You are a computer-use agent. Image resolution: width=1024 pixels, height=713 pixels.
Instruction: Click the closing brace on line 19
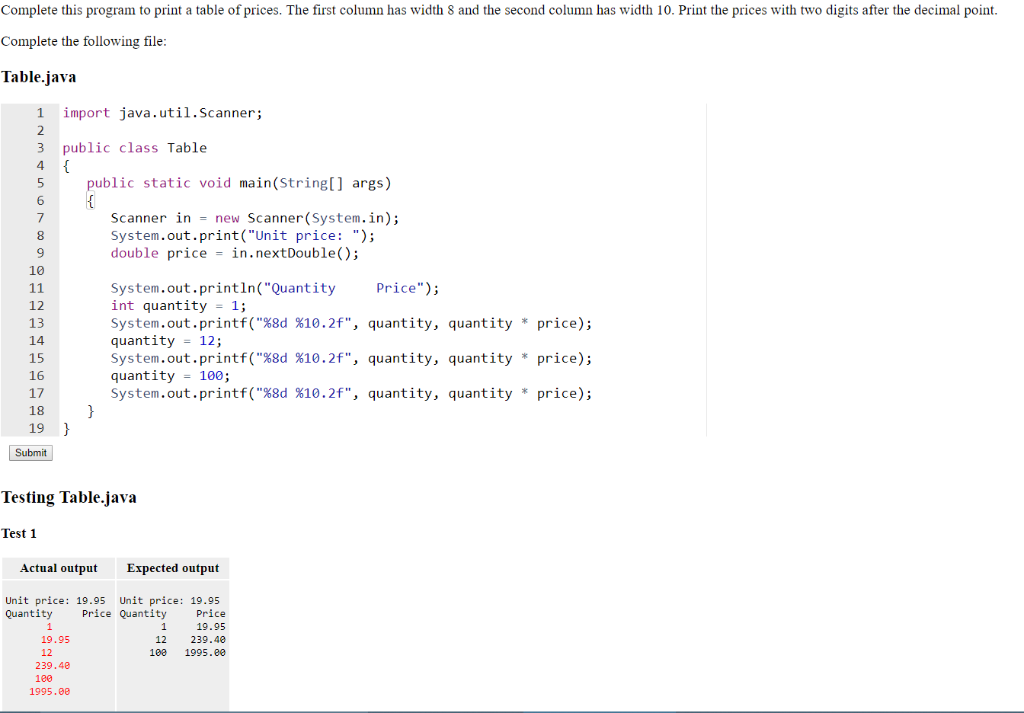point(66,428)
